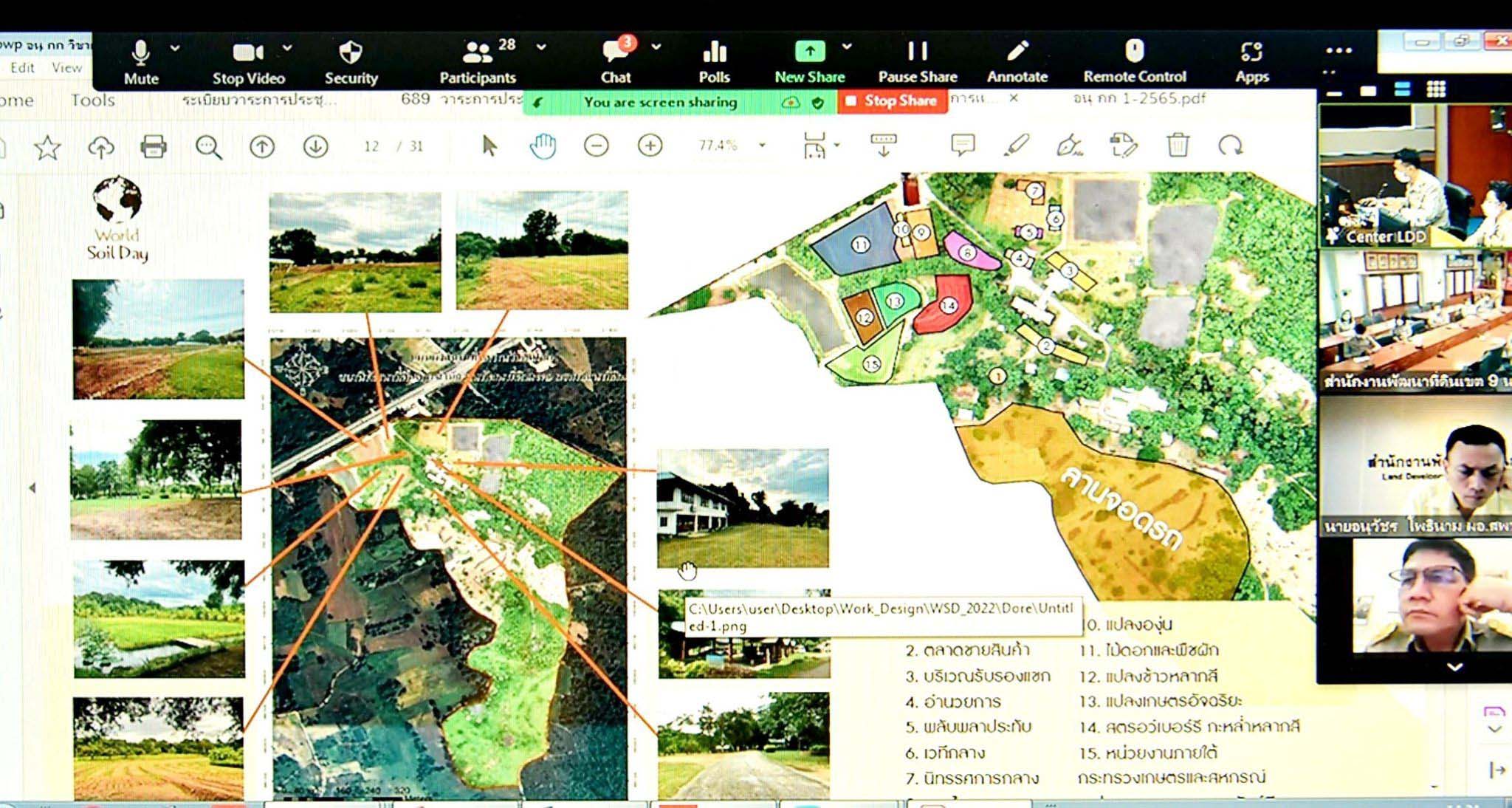Switch Zoom video panel to grid view
This screenshot has height=808, width=1512.
[x=1436, y=89]
